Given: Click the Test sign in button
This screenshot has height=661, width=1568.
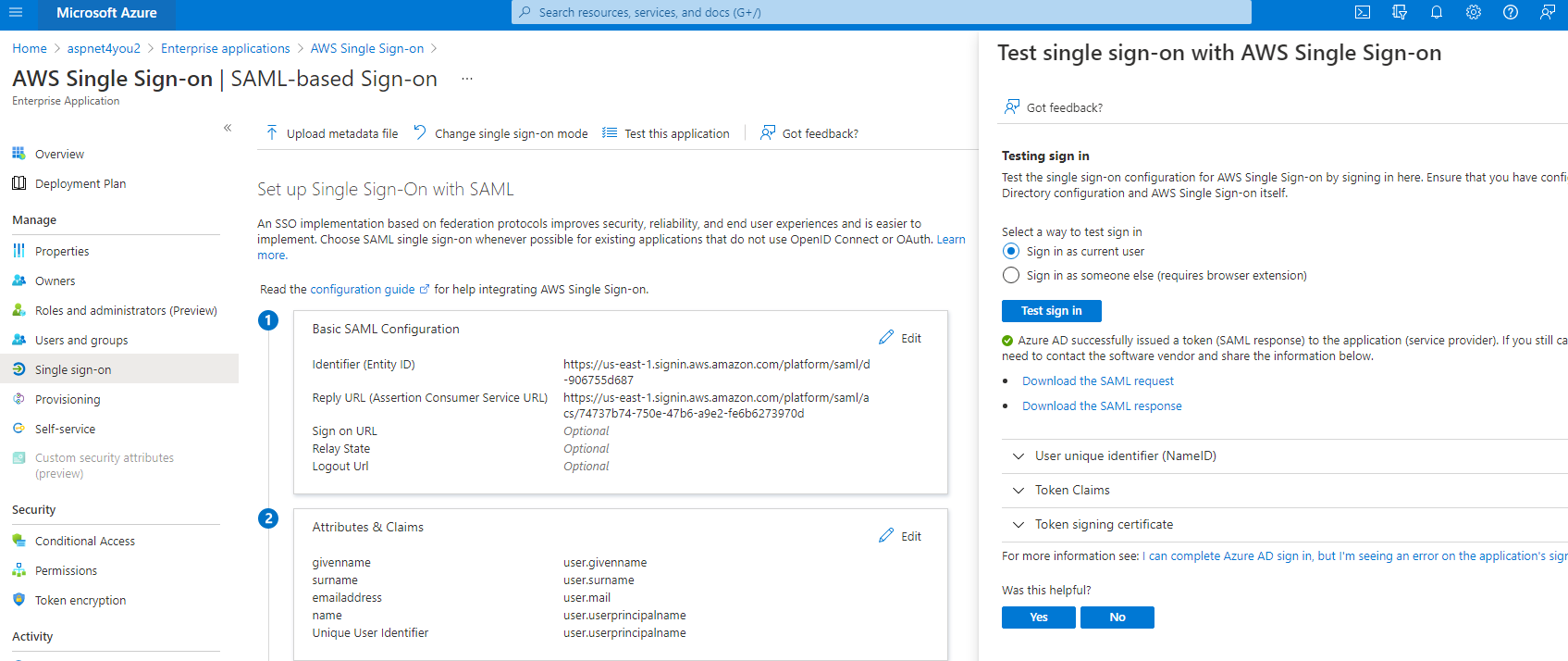Looking at the screenshot, I should (x=1051, y=311).
